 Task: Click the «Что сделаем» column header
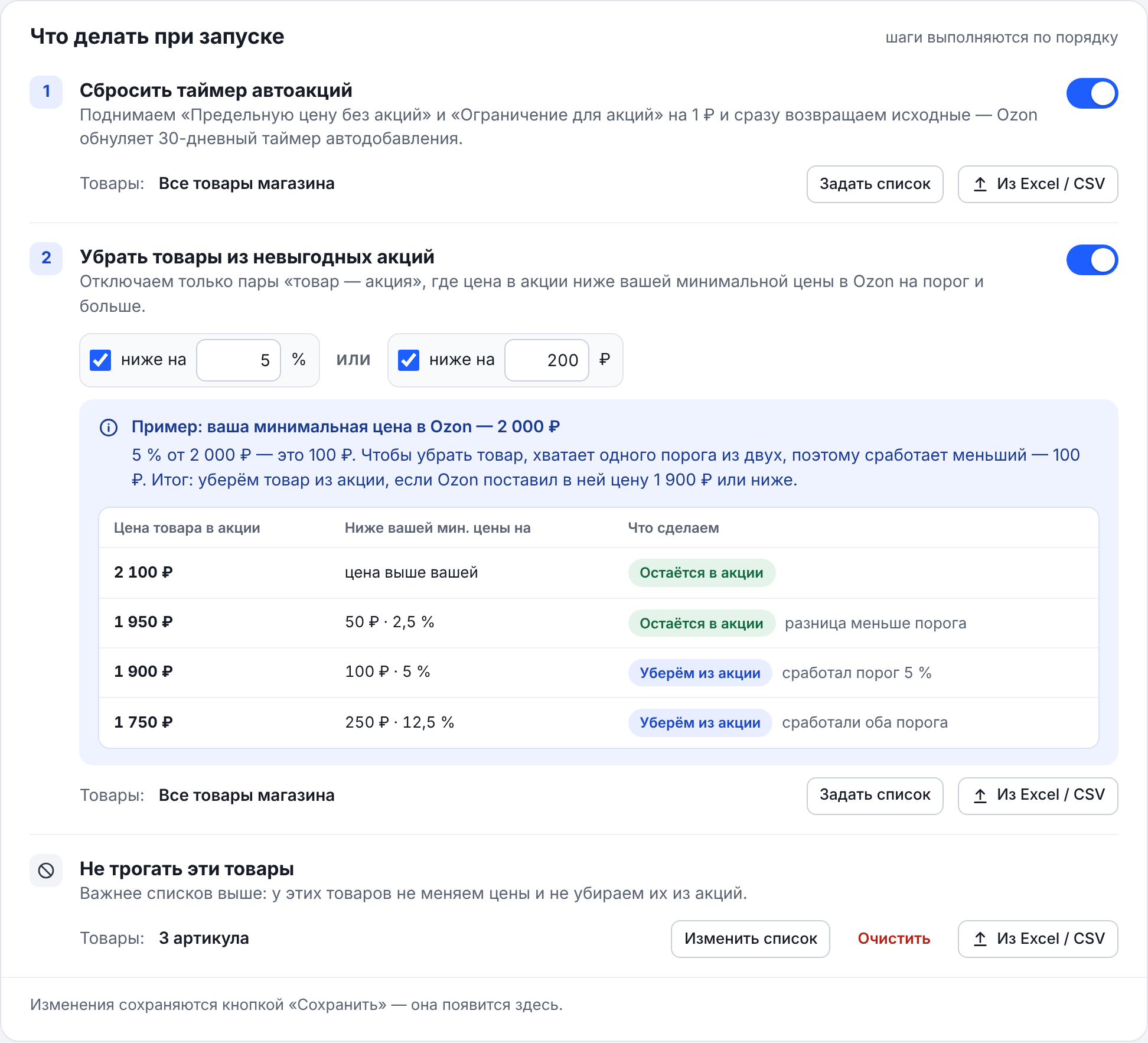pyautogui.click(x=673, y=528)
